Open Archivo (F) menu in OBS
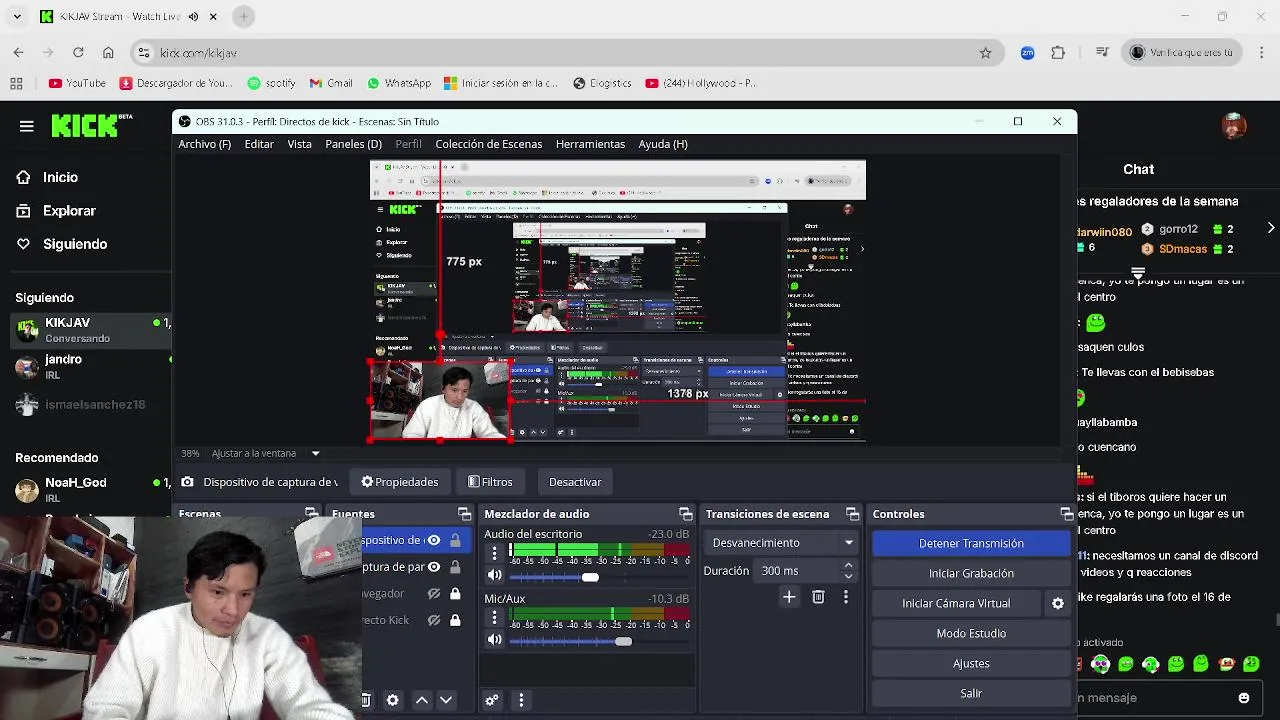 pyautogui.click(x=205, y=144)
